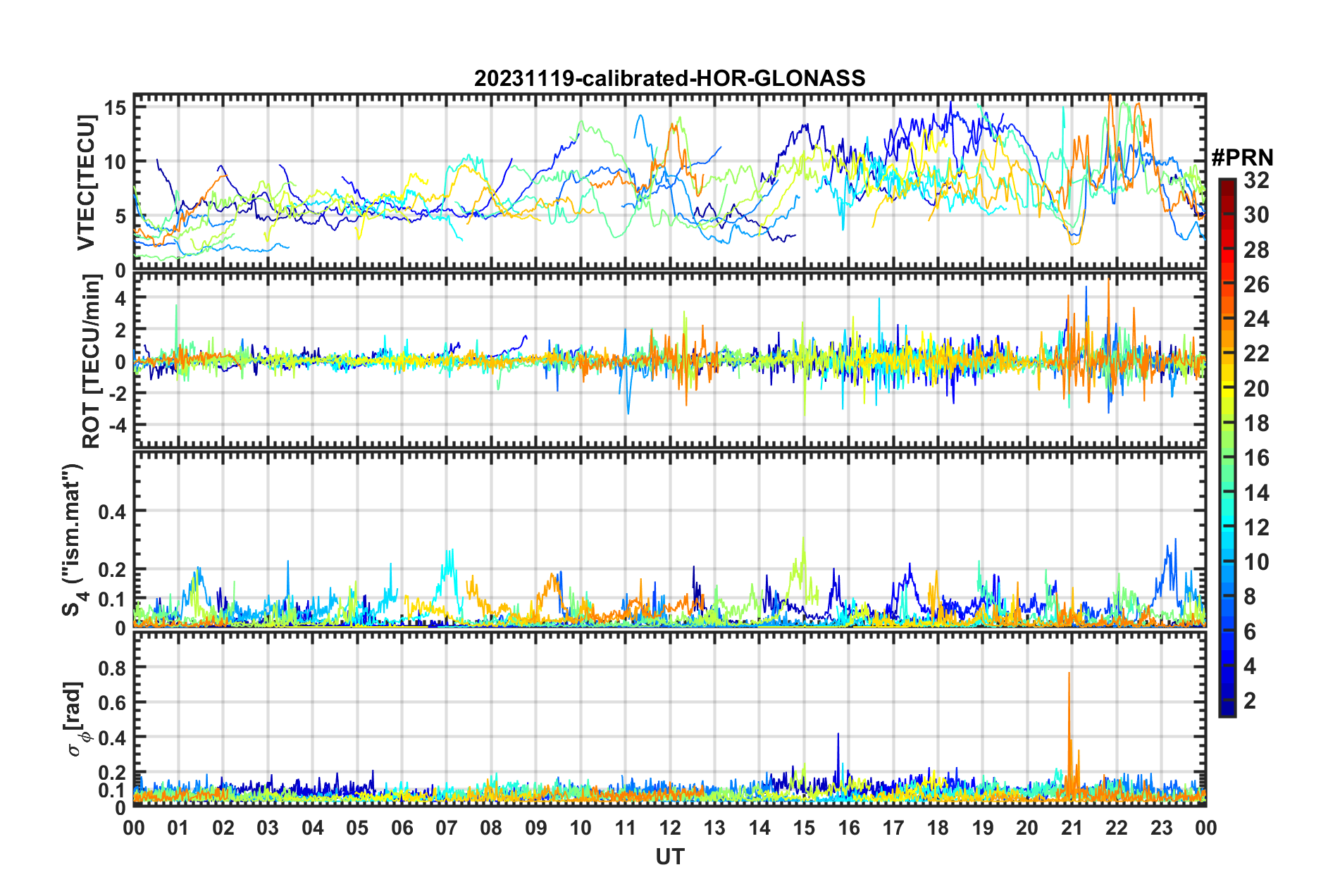The width and height of the screenshot is (1340, 896).
Task: Click the 17 hour label on UT axis
Action: [893, 827]
